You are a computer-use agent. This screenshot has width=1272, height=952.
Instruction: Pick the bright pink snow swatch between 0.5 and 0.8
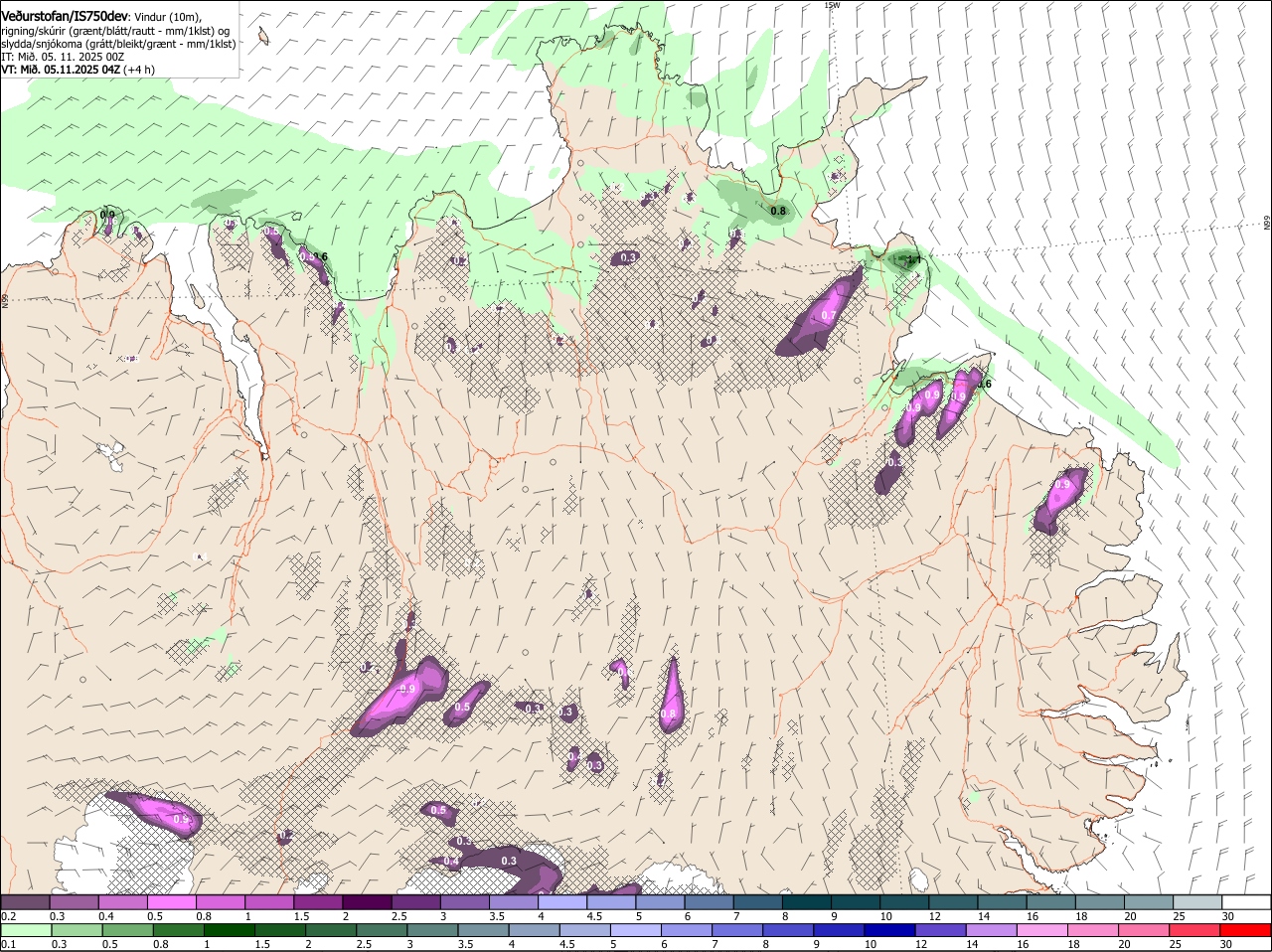171,901
